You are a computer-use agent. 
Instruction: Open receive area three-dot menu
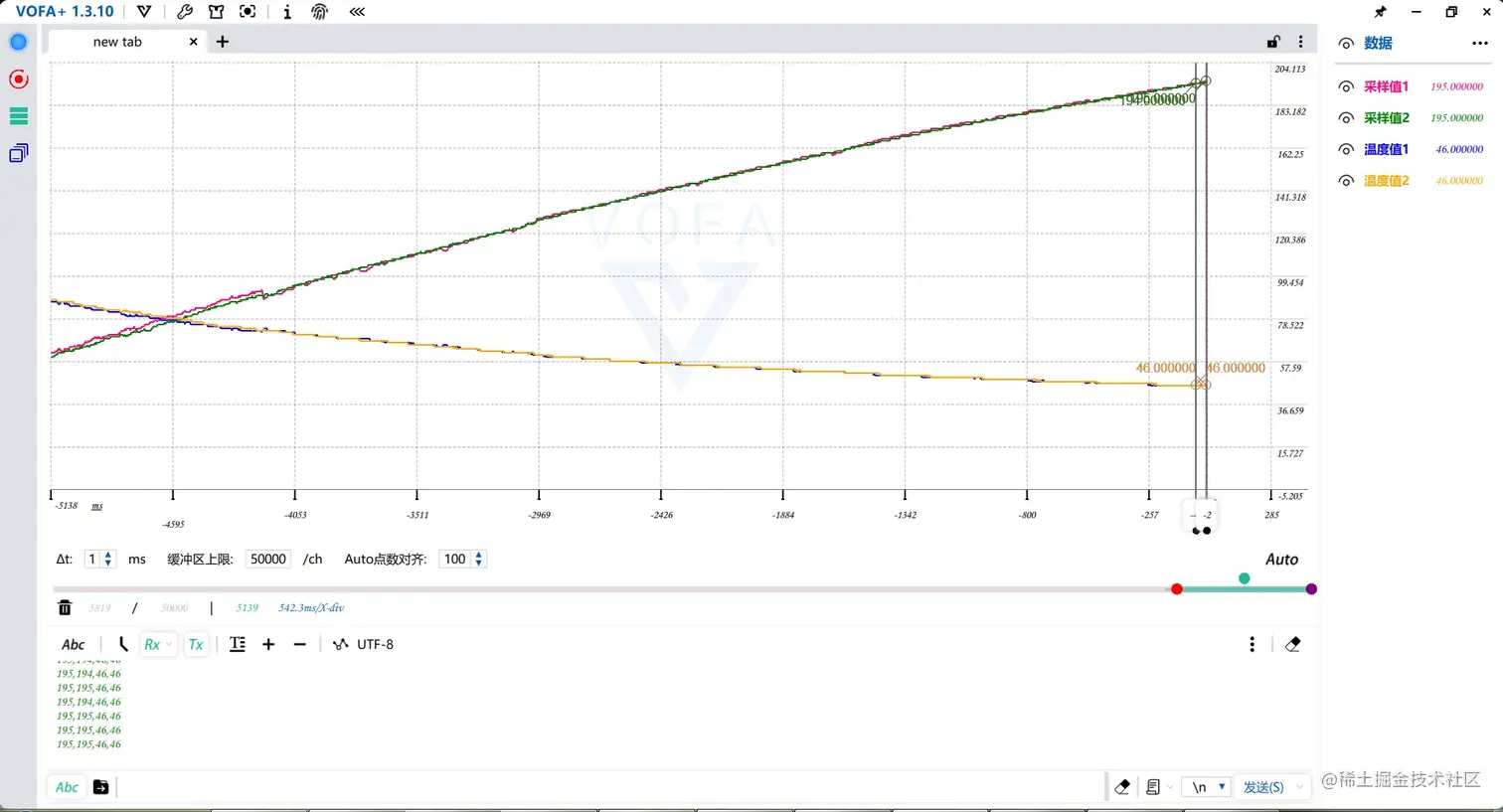tap(1252, 645)
